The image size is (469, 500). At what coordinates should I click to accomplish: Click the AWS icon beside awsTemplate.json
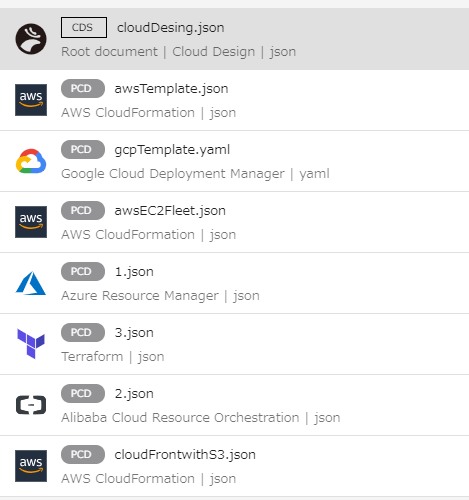pos(31,100)
